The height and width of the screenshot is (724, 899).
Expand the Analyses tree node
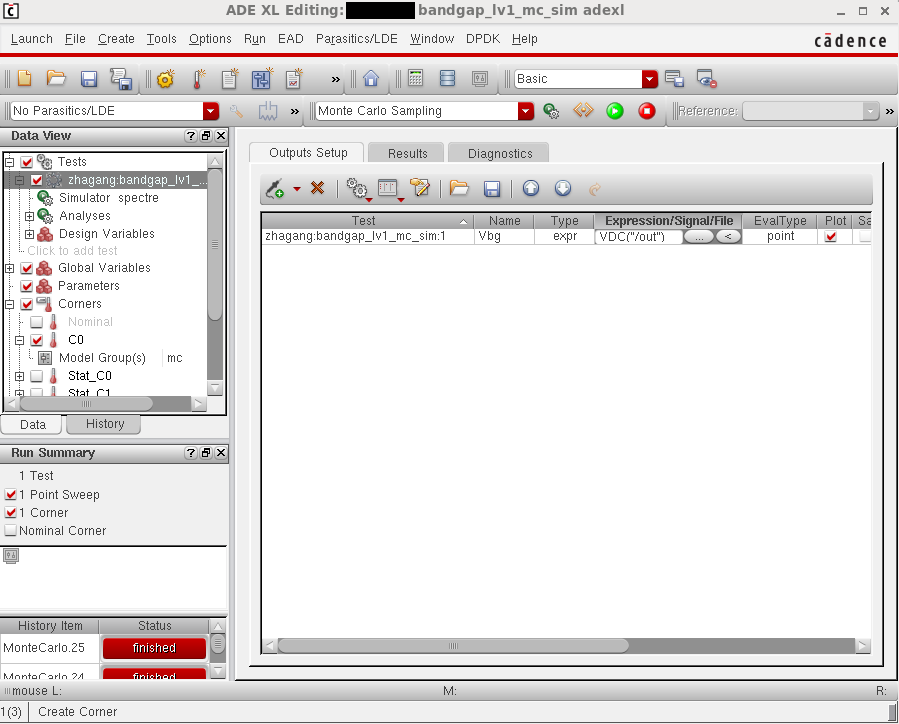(29, 216)
